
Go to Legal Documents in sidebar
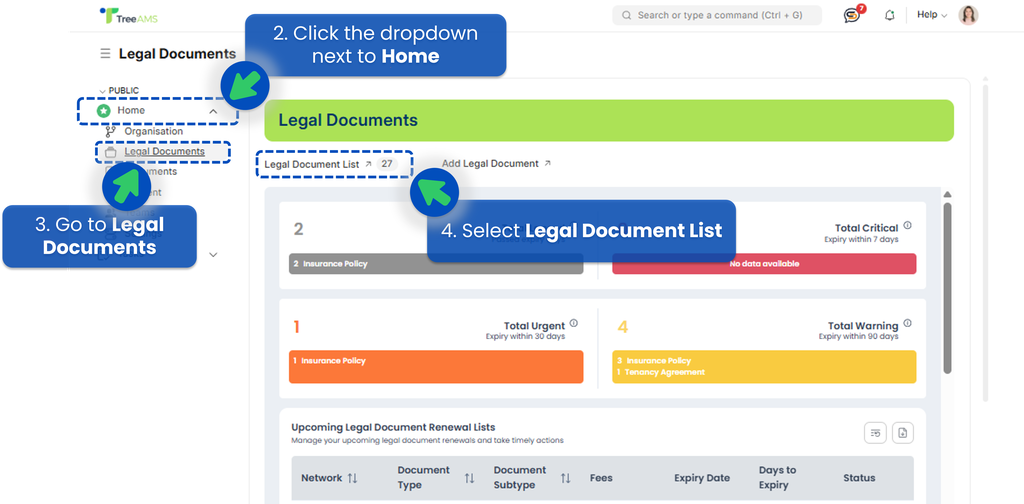(164, 152)
